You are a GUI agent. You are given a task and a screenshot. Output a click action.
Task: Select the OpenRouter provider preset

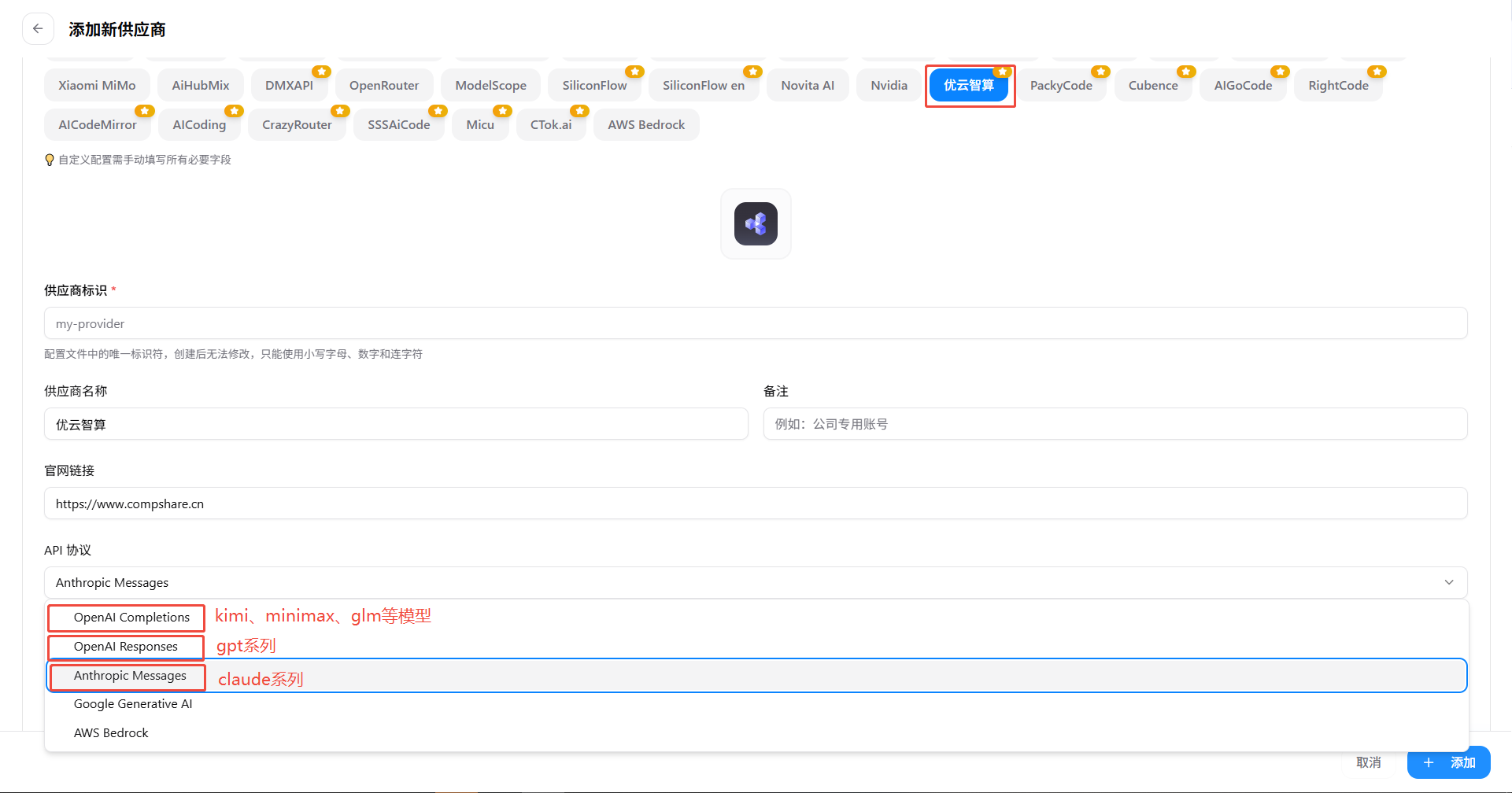coord(384,85)
